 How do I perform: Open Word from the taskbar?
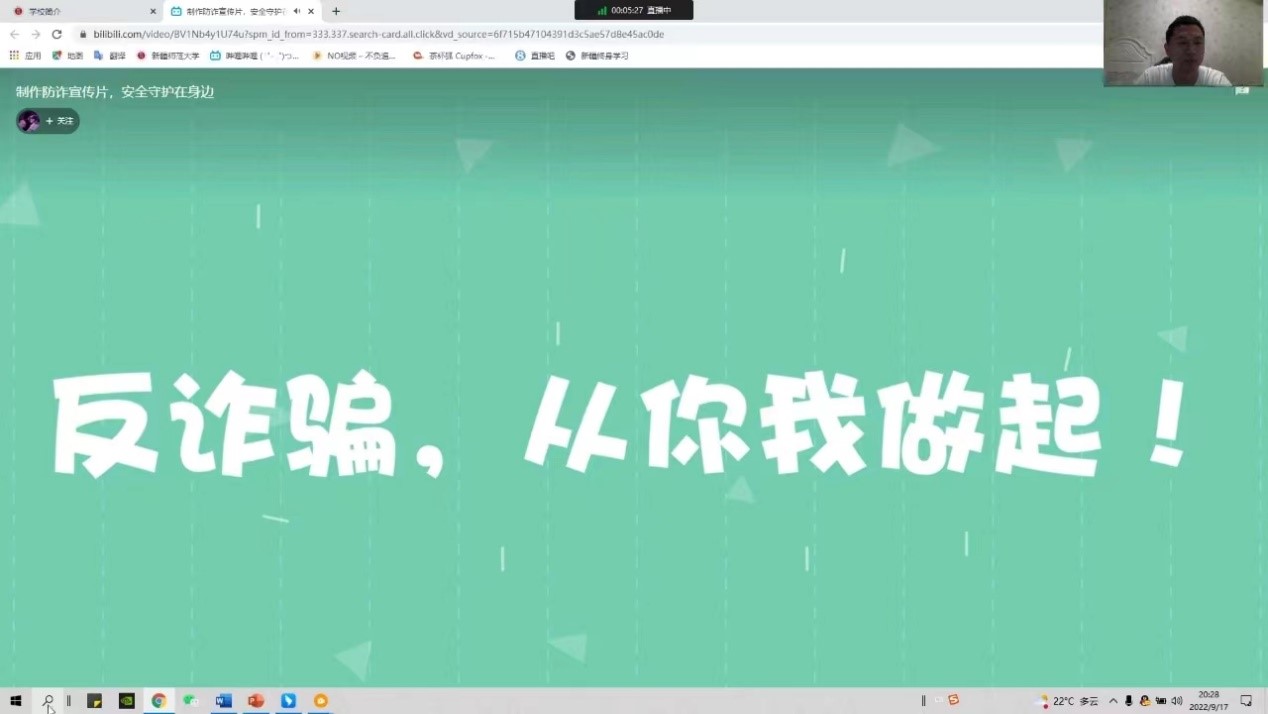point(224,701)
